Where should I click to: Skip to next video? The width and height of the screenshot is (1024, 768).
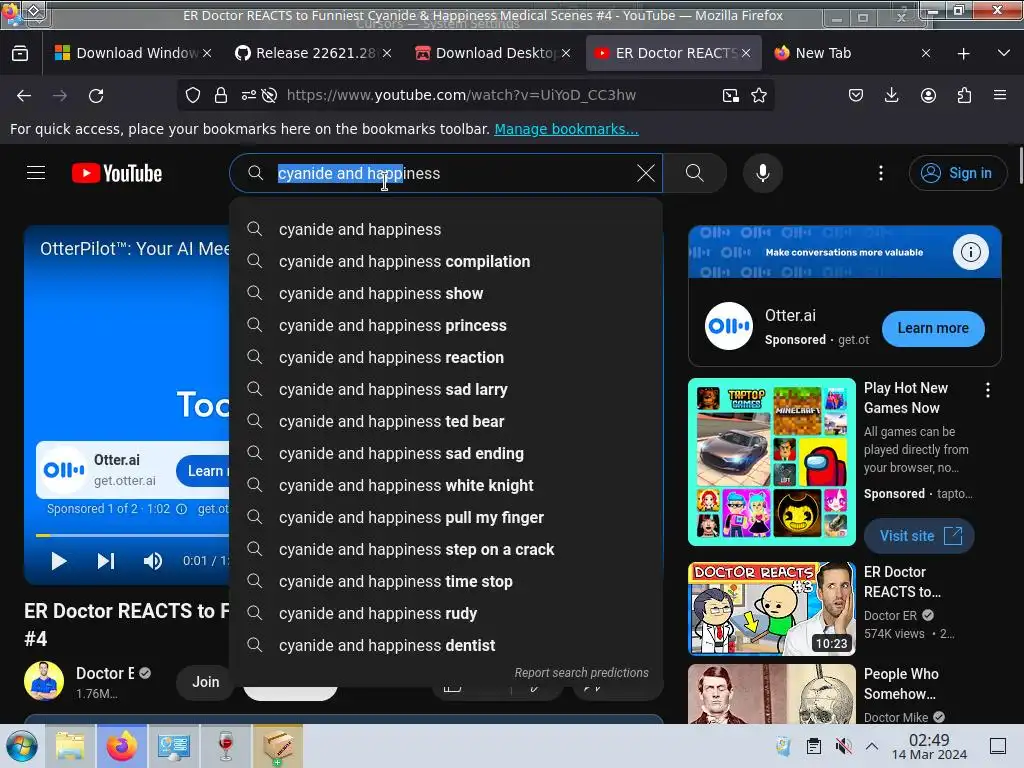click(x=106, y=561)
